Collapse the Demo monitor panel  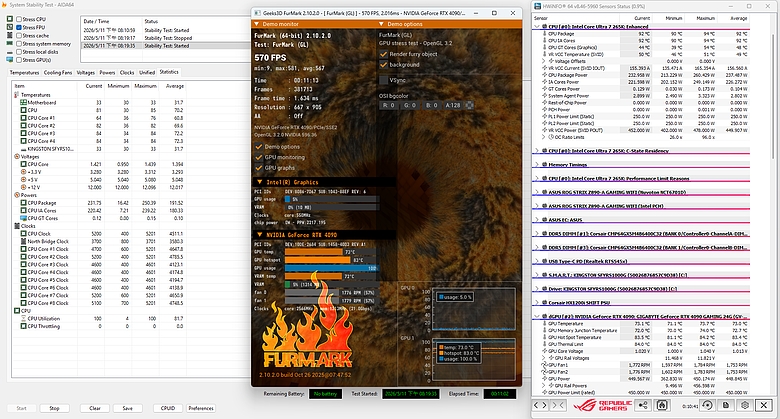257,24
